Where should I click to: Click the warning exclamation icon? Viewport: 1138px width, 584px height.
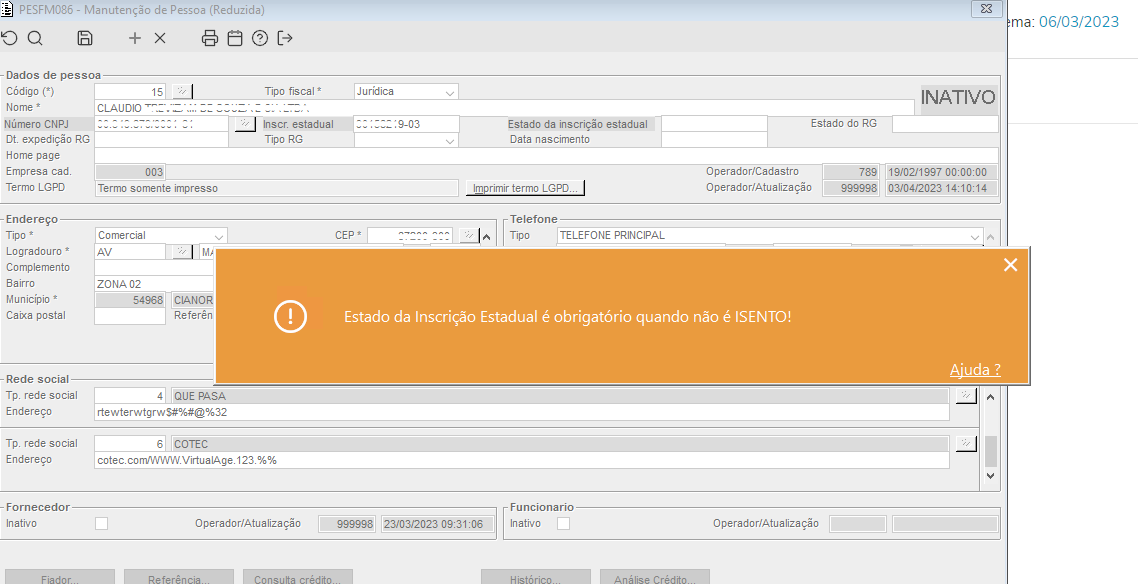[290, 316]
